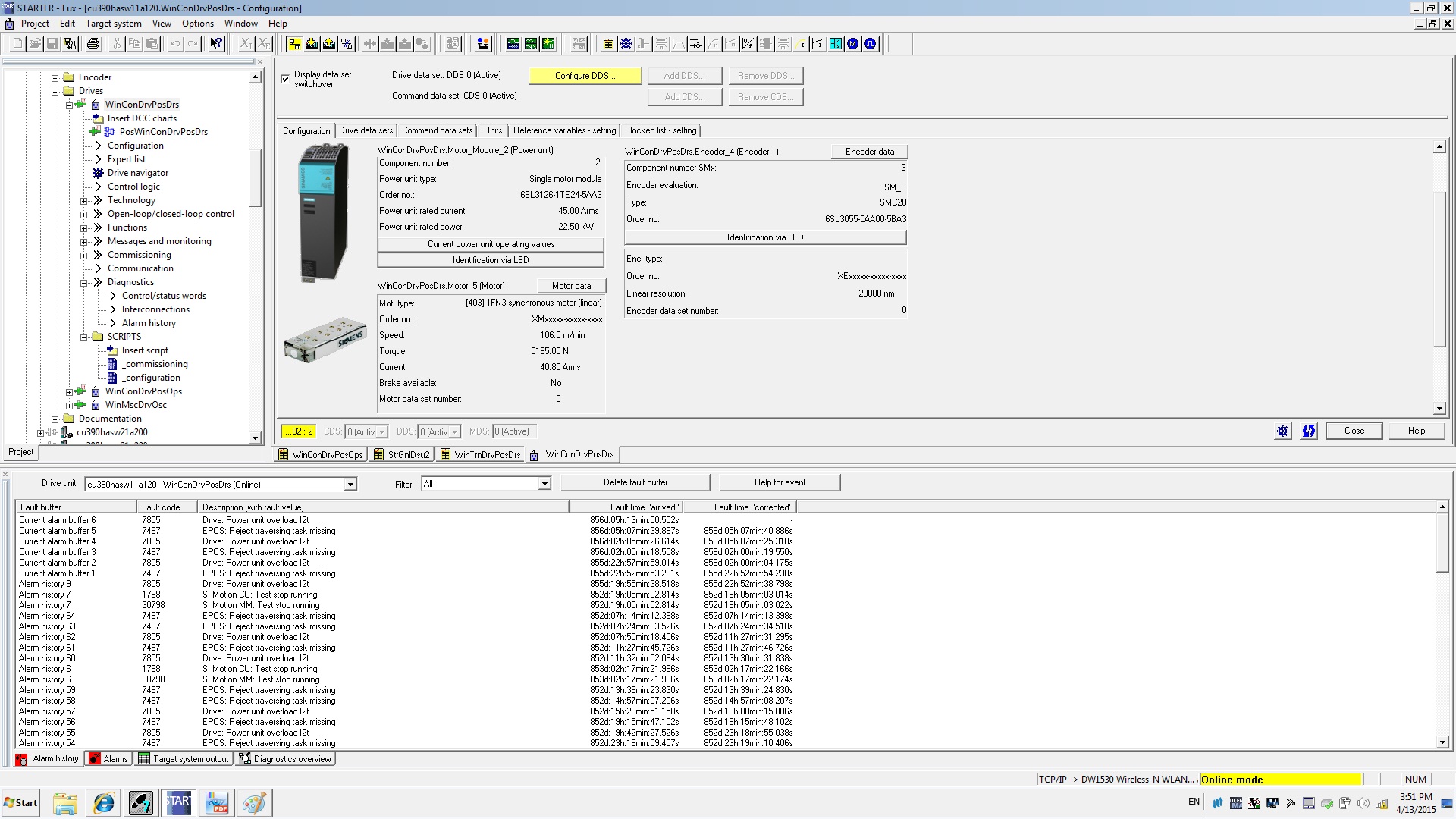Open the drive navigator gear toolbar icon

tap(626, 44)
